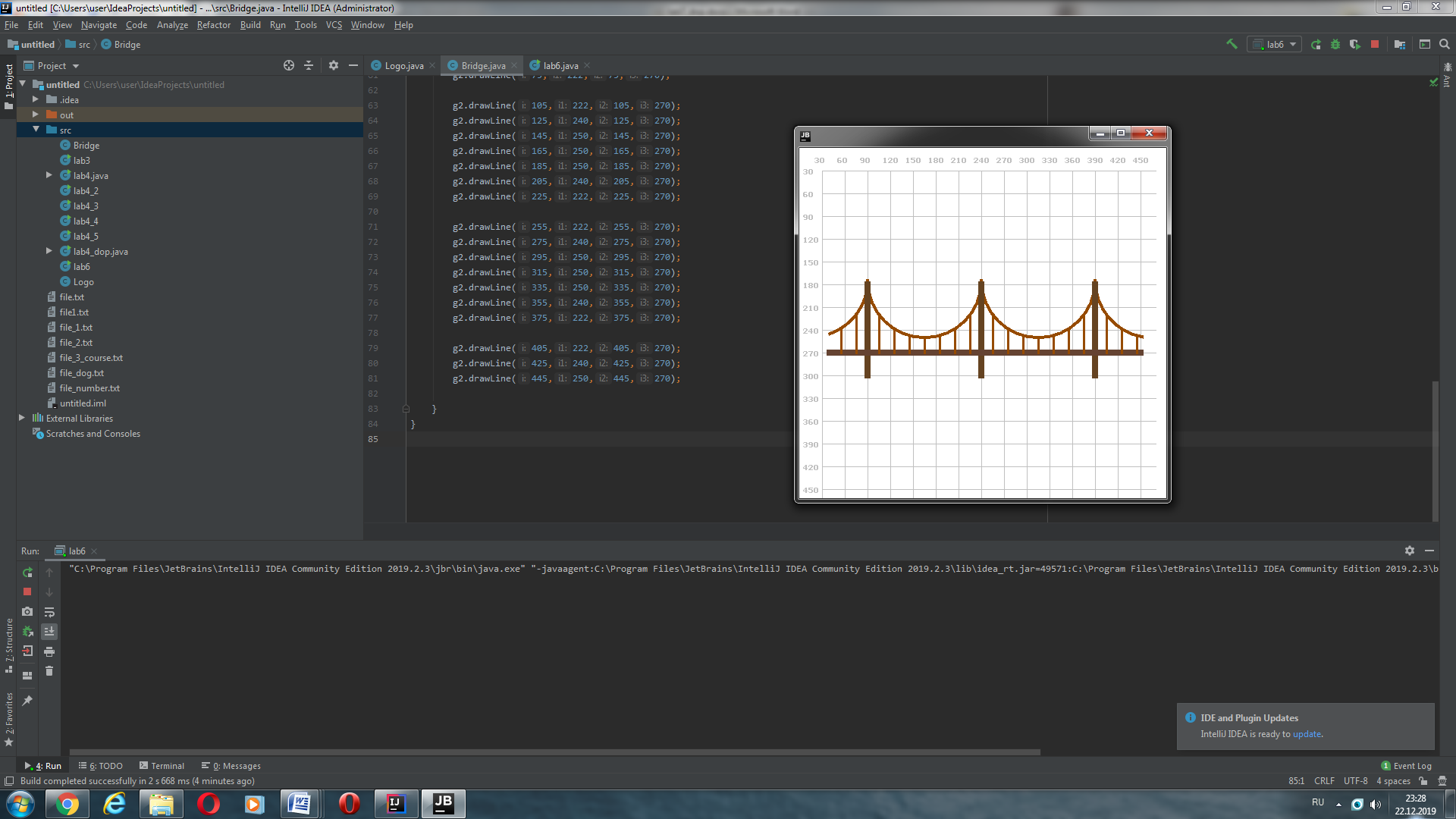
Task: Click the Exit icon in Run panel
Action: 27,651
